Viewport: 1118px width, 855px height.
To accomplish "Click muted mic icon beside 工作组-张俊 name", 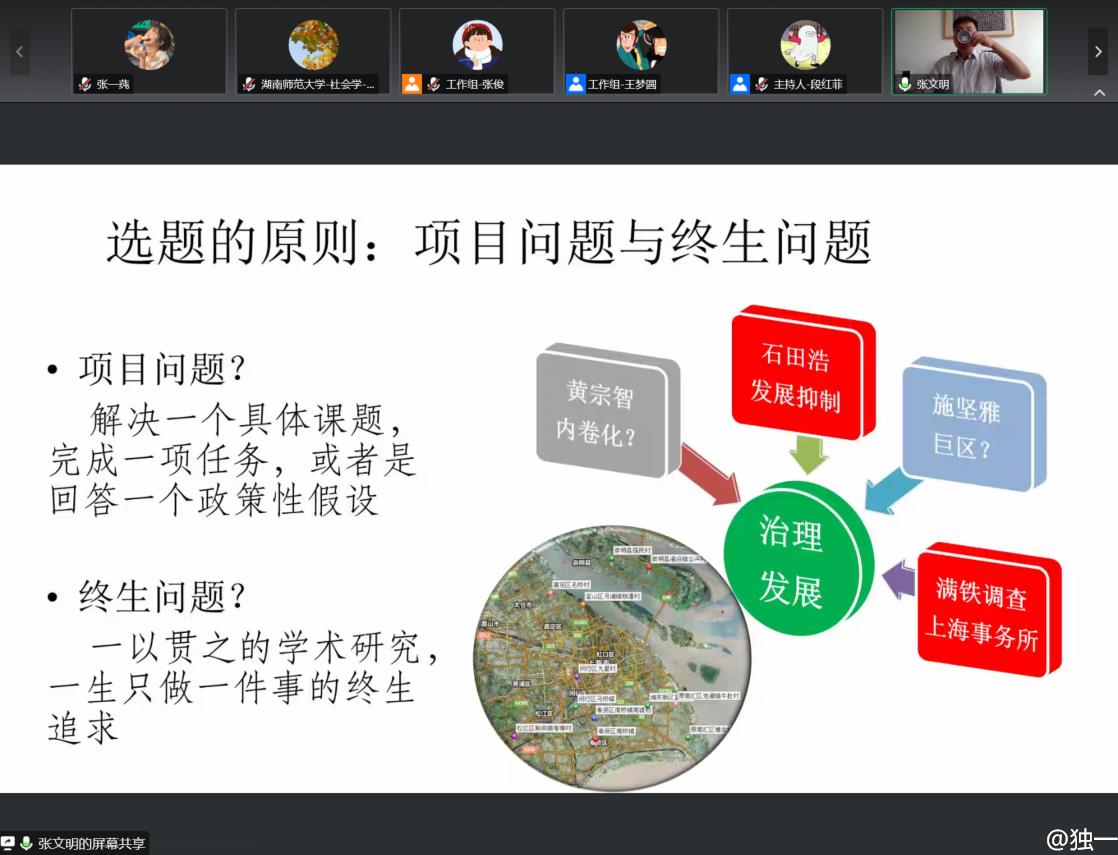I will pyautogui.click(x=434, y=85).
